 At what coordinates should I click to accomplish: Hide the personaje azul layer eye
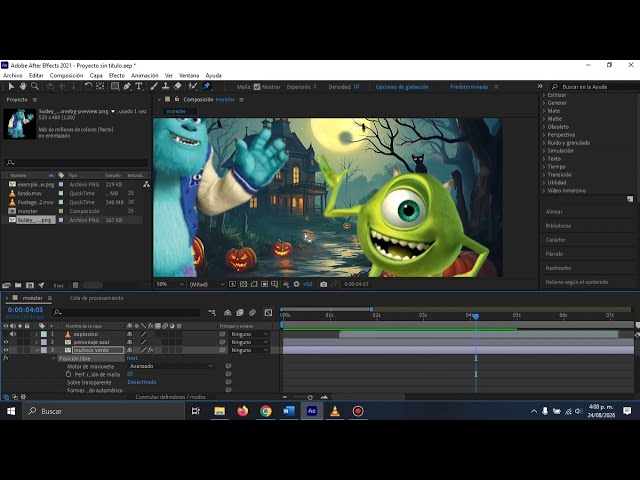(6, 342)
